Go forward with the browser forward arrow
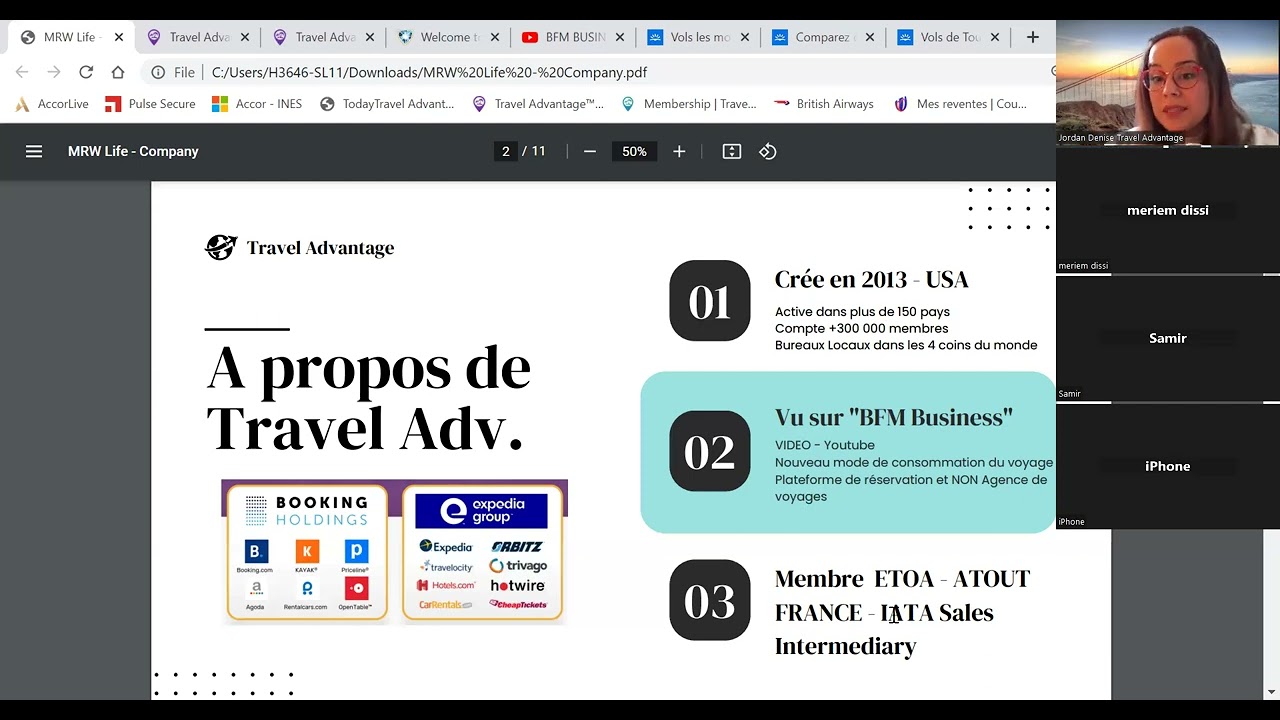 [54, 72]
